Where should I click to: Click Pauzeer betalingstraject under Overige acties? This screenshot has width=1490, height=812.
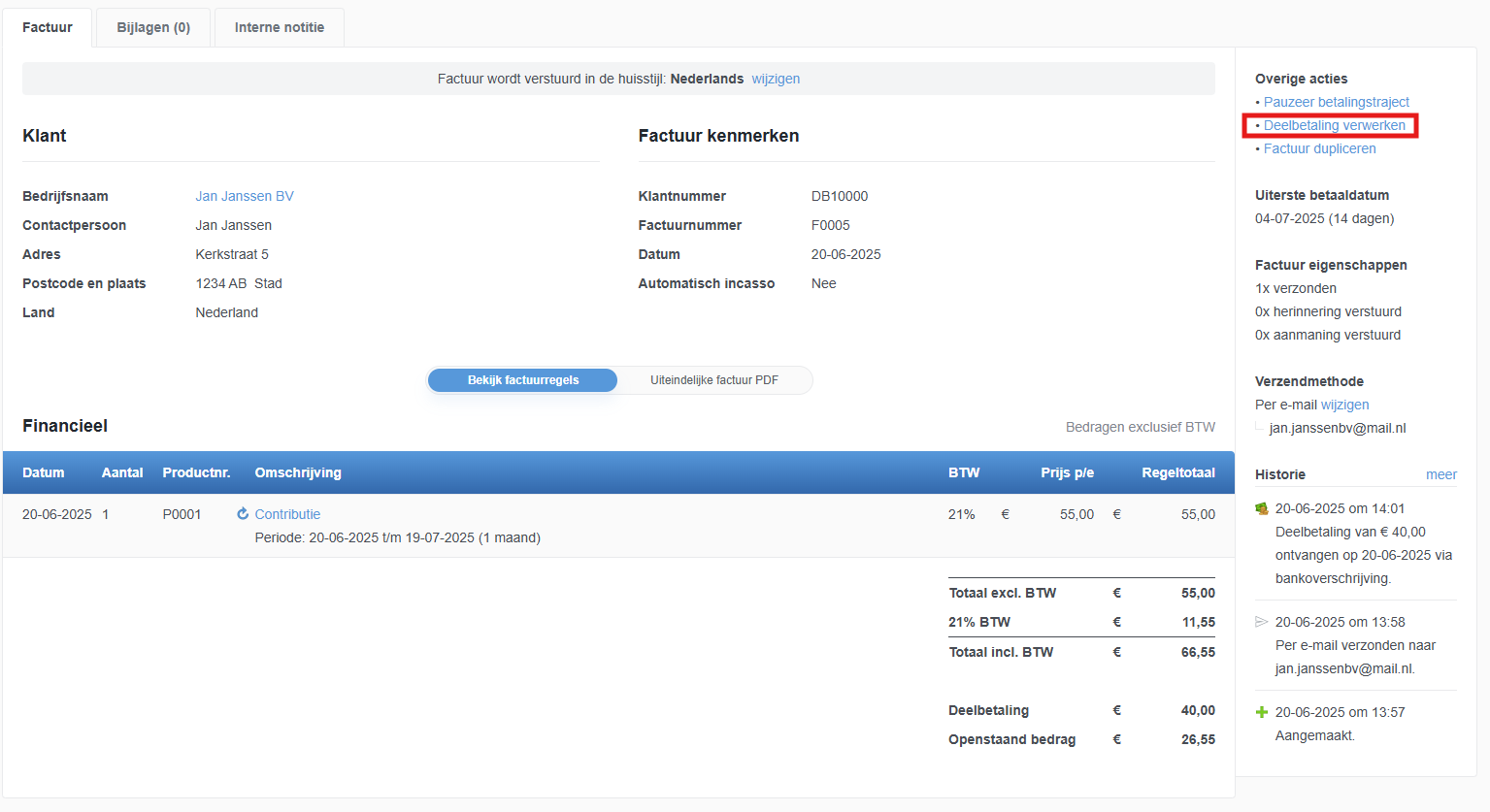1336,102
